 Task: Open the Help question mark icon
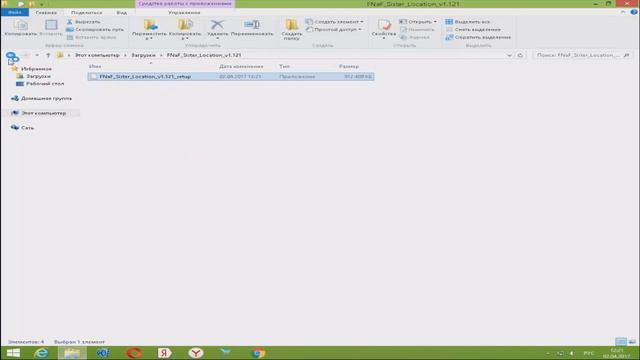[x=633, y=12]
